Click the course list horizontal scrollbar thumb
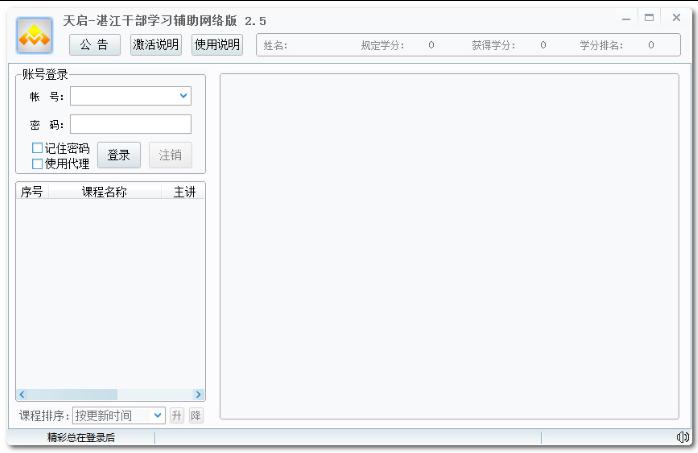698x453 pixels. pos(72,395)
